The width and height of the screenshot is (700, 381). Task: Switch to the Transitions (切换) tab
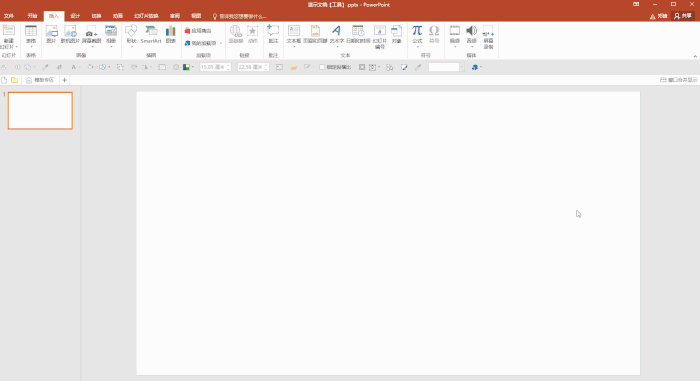pos(96,16)
